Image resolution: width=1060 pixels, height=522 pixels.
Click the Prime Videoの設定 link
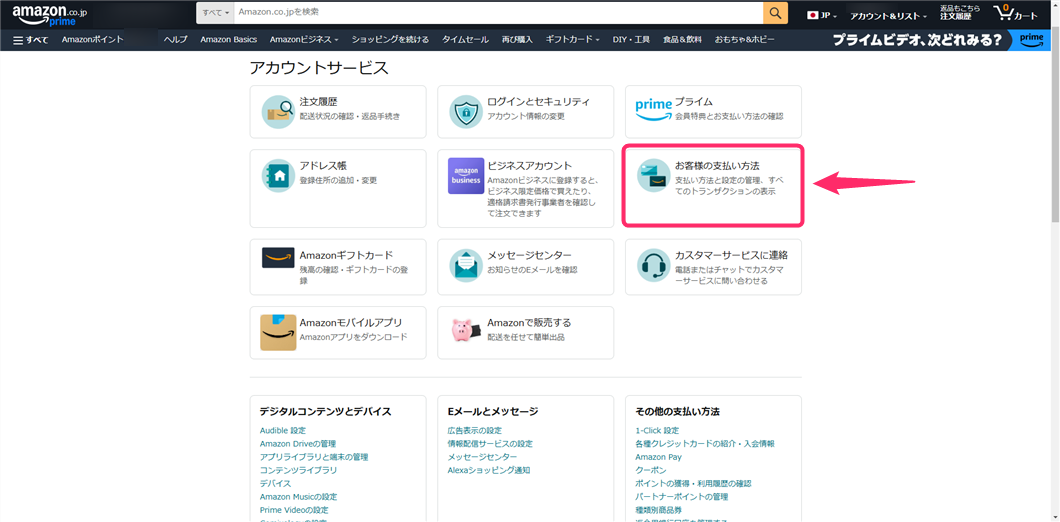(294, 510)
